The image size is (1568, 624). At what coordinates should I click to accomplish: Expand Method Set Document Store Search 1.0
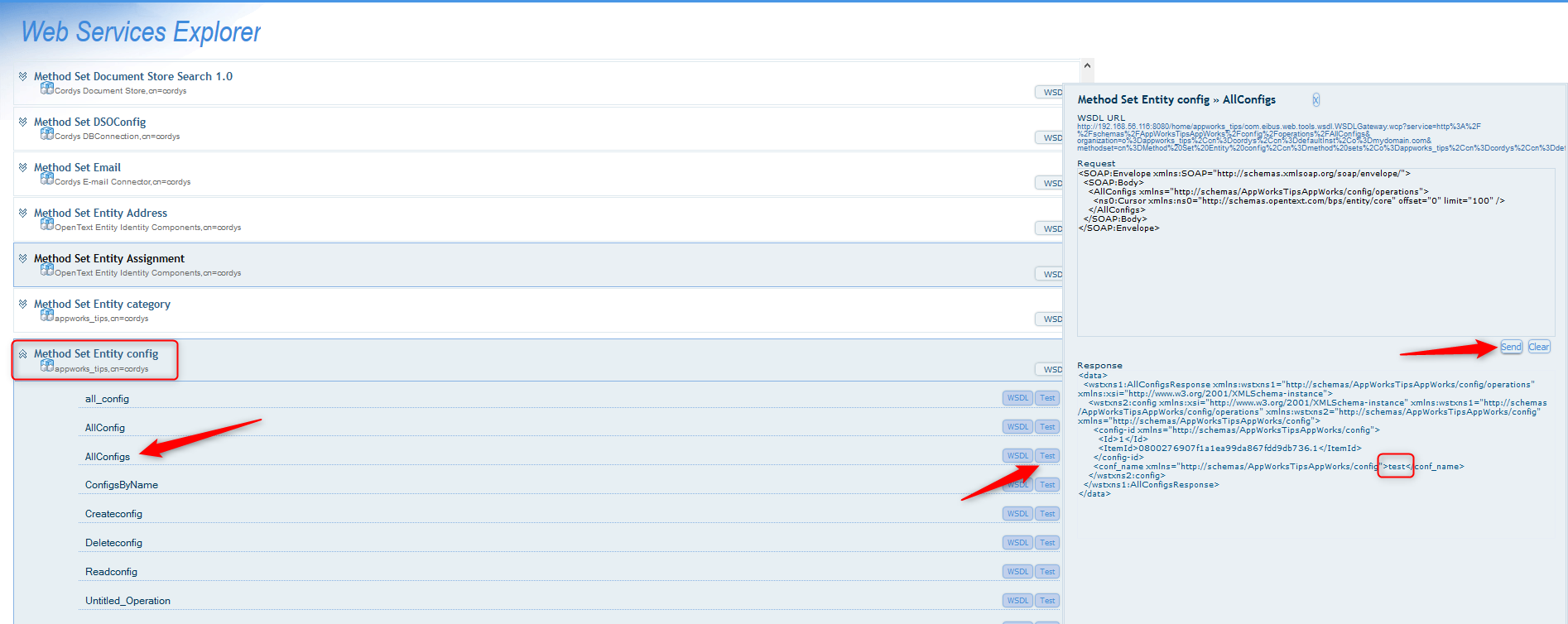click(x=23, y=76)
